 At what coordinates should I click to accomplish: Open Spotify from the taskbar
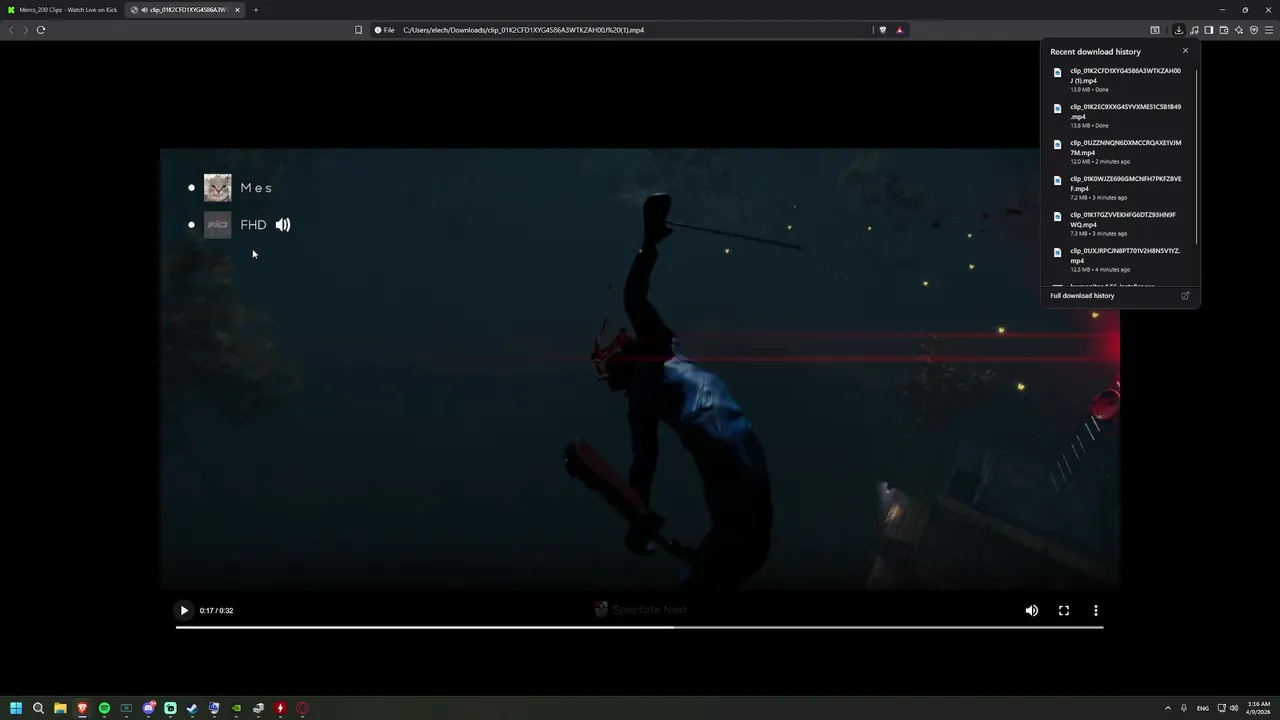(104, 708)
